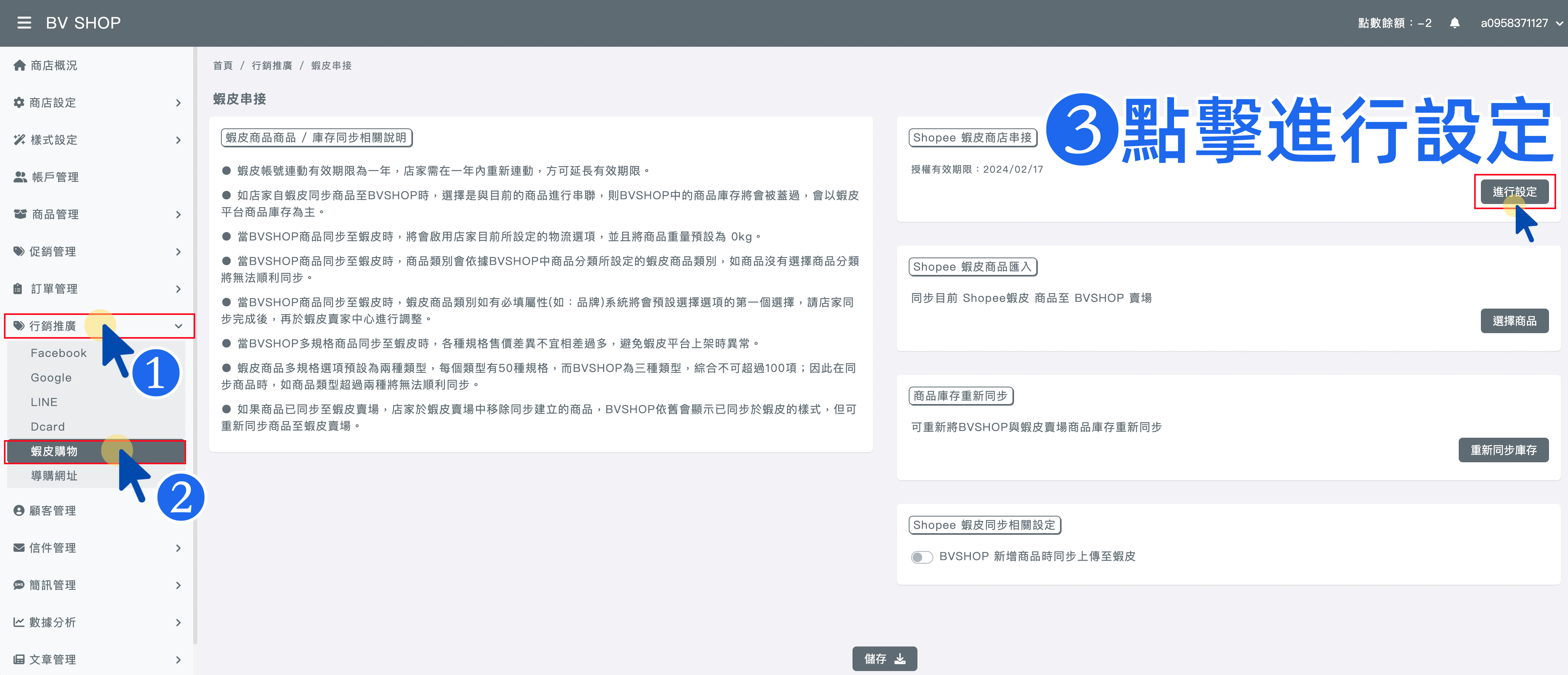Click the gear icon beside 商店設定

click(19, 102)
